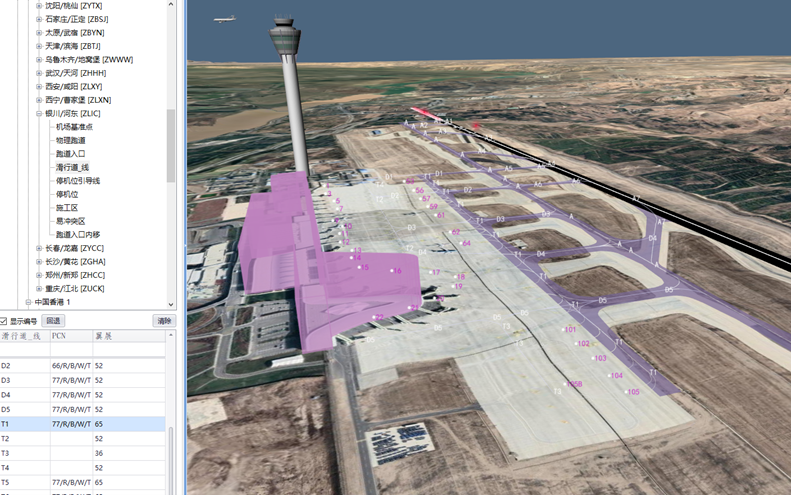Click the 翼展 column header

pos(102,336)
